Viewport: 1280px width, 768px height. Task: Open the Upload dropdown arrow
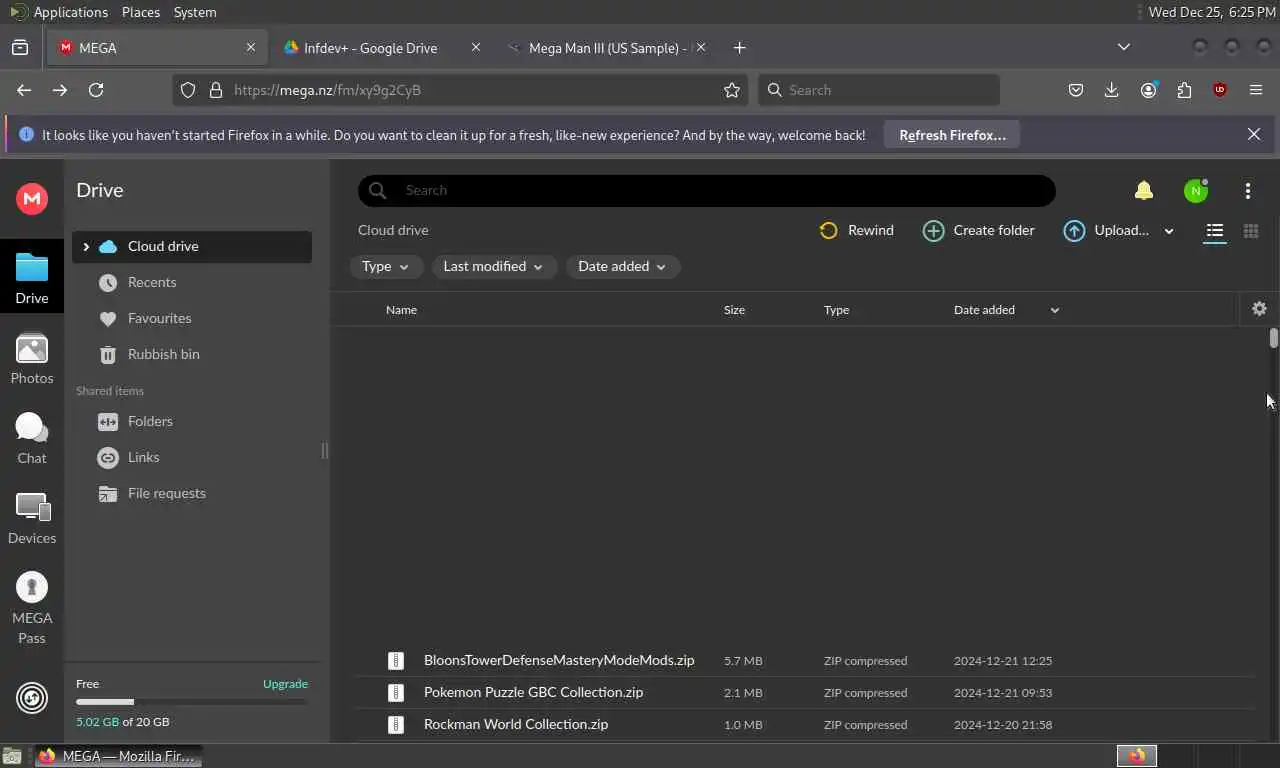click(x=1168, y=231)
